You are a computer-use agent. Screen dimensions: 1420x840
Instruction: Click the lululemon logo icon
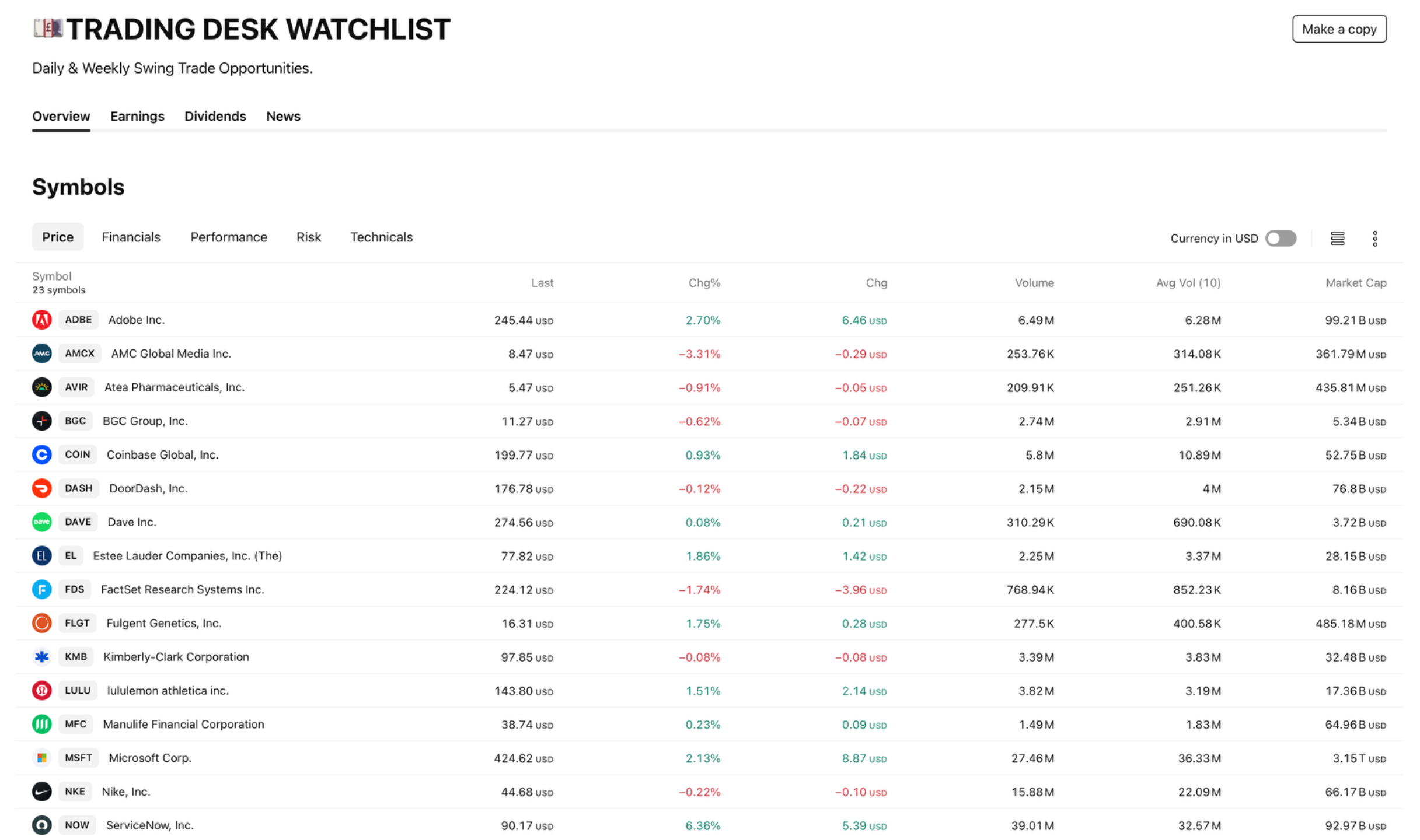tap(41, 691)
